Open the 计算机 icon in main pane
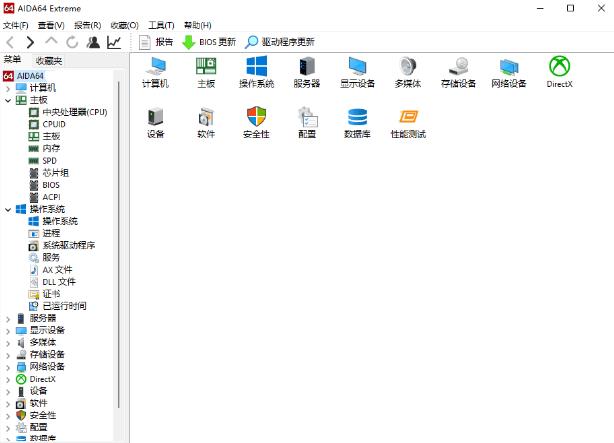The width and height of the screenshot is (614, 443). (155, 72)
